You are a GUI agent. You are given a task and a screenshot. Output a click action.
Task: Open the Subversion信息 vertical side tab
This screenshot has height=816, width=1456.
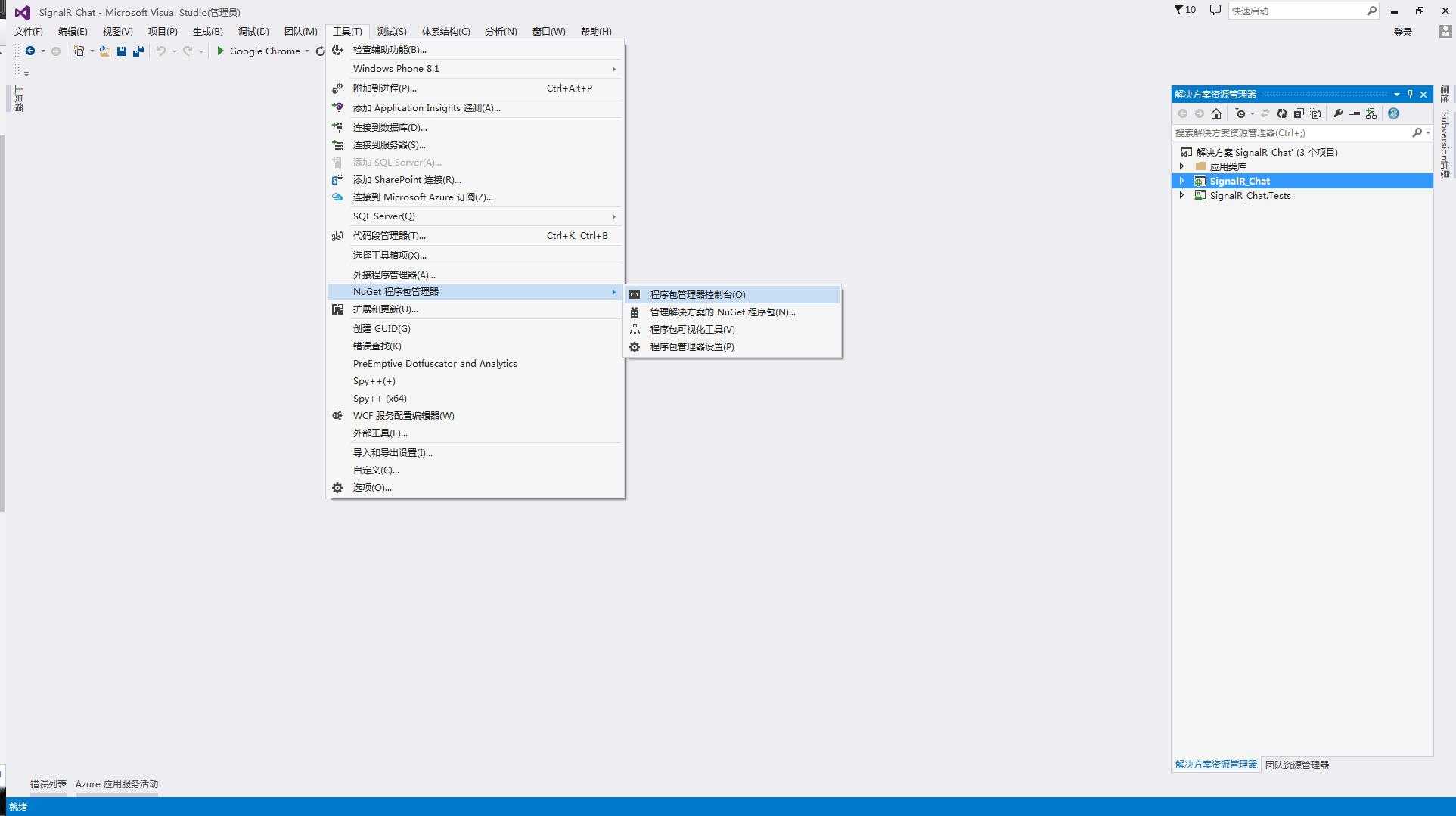(x=1445, y=144)
